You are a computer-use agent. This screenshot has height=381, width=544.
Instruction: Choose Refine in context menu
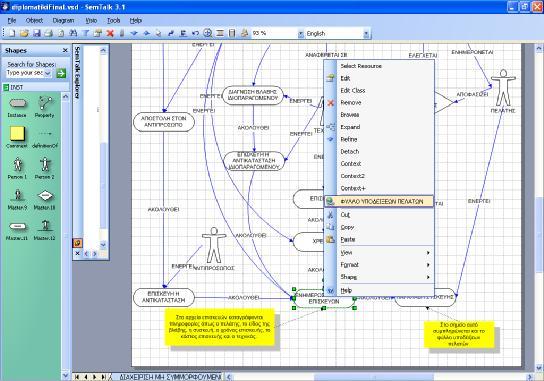point(379,139)
